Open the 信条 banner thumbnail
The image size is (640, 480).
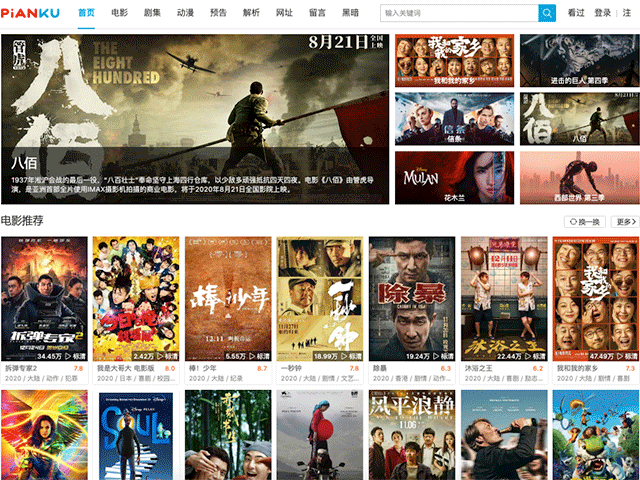tap(454, 119)
